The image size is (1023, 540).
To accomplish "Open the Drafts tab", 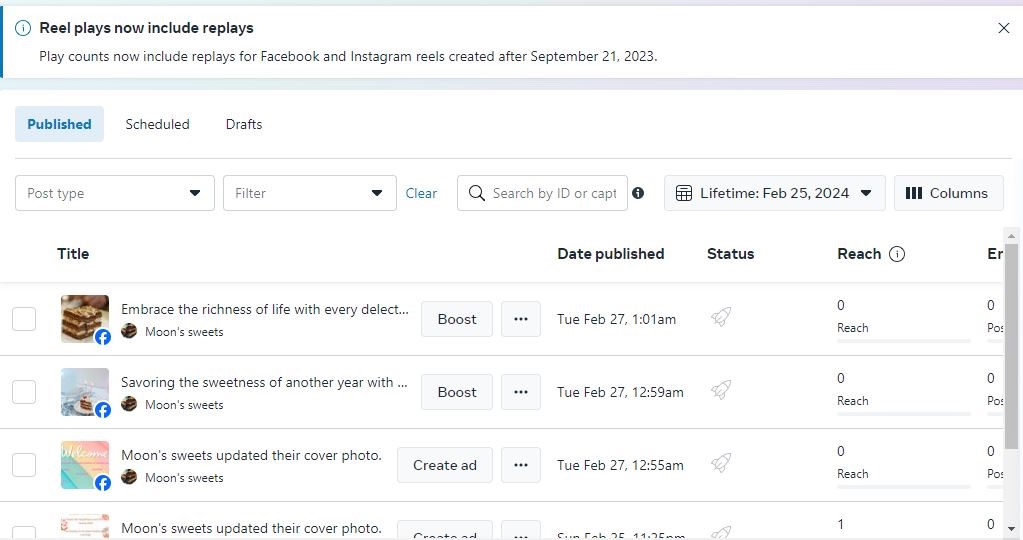I will coord(244,124).
